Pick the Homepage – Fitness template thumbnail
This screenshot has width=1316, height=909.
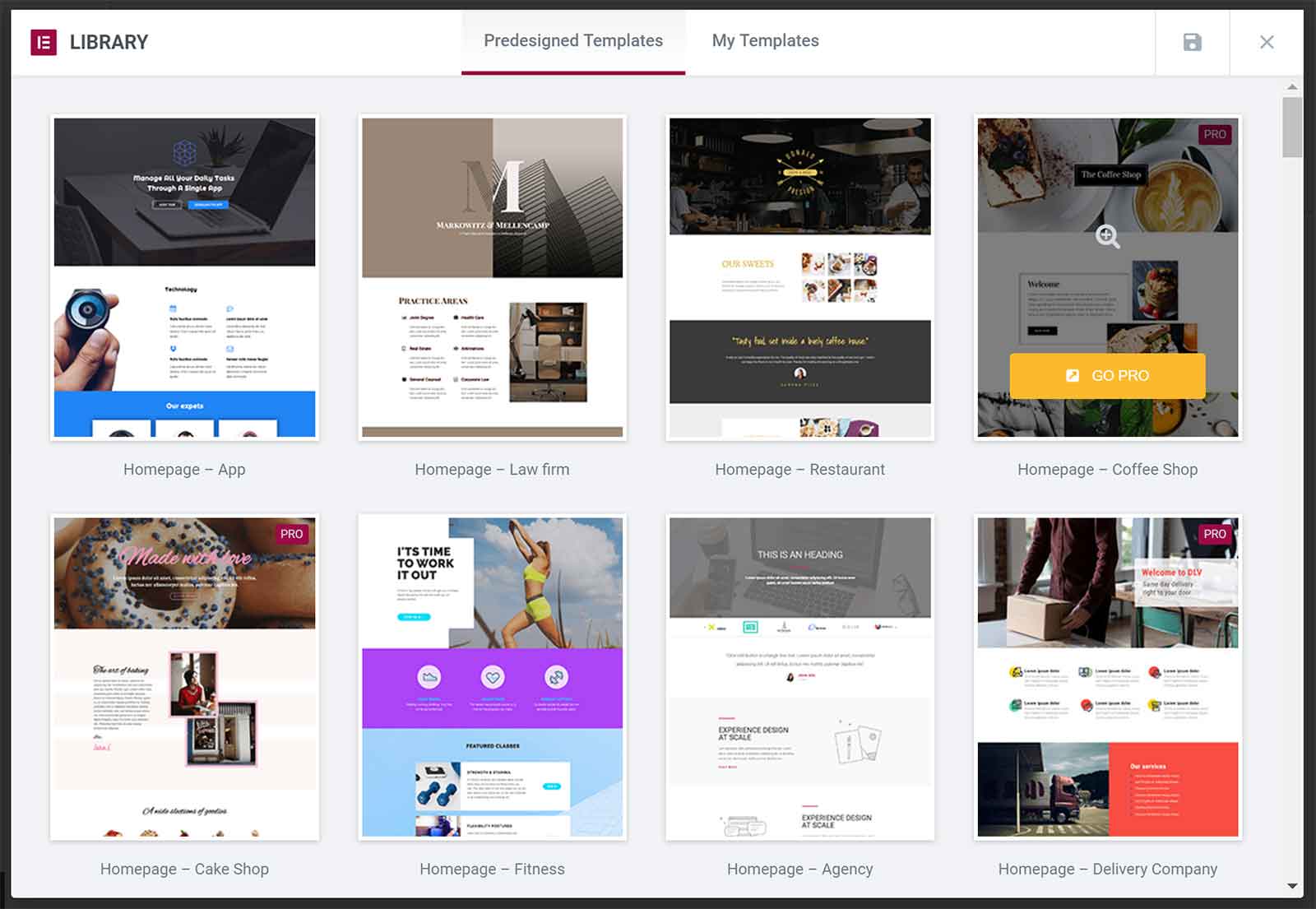click(x=493, y=677)
